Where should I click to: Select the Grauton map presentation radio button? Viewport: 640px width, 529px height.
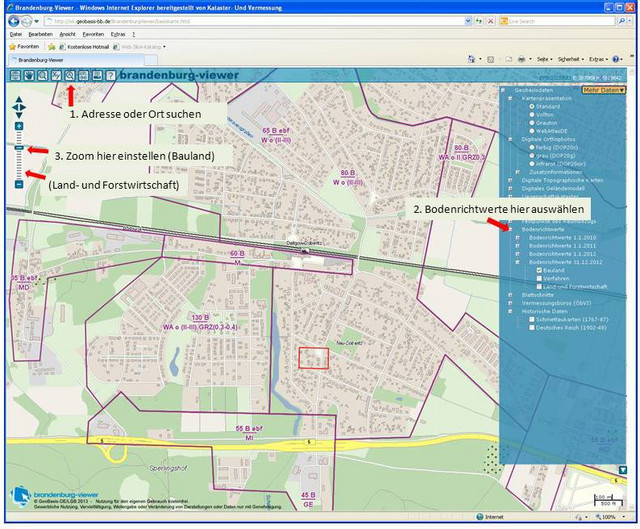(532, 123)
